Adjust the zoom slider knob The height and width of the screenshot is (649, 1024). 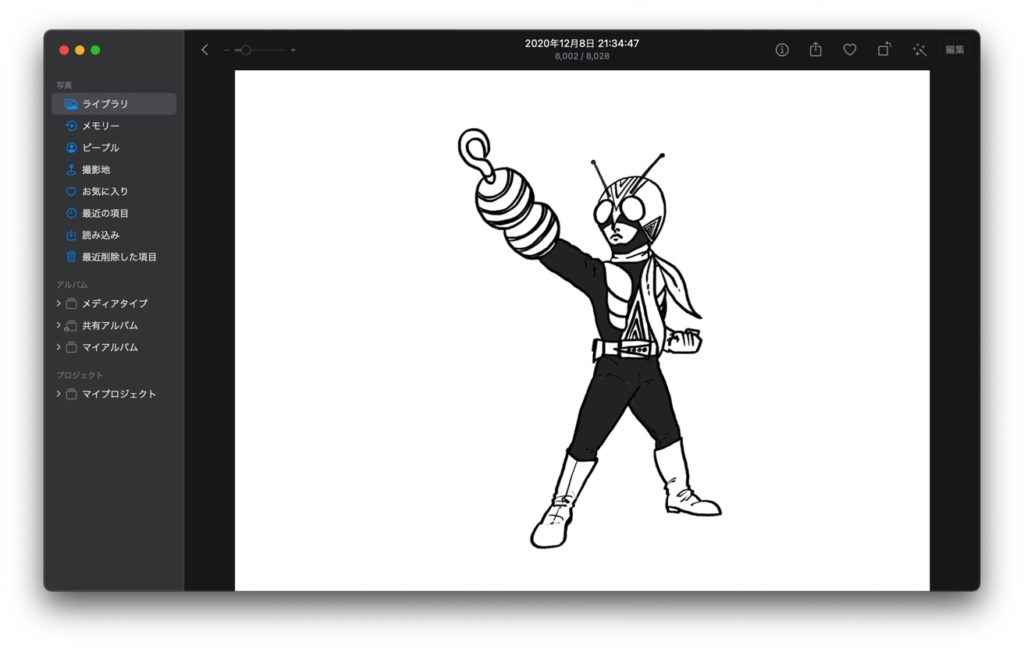tap(246, 50)
